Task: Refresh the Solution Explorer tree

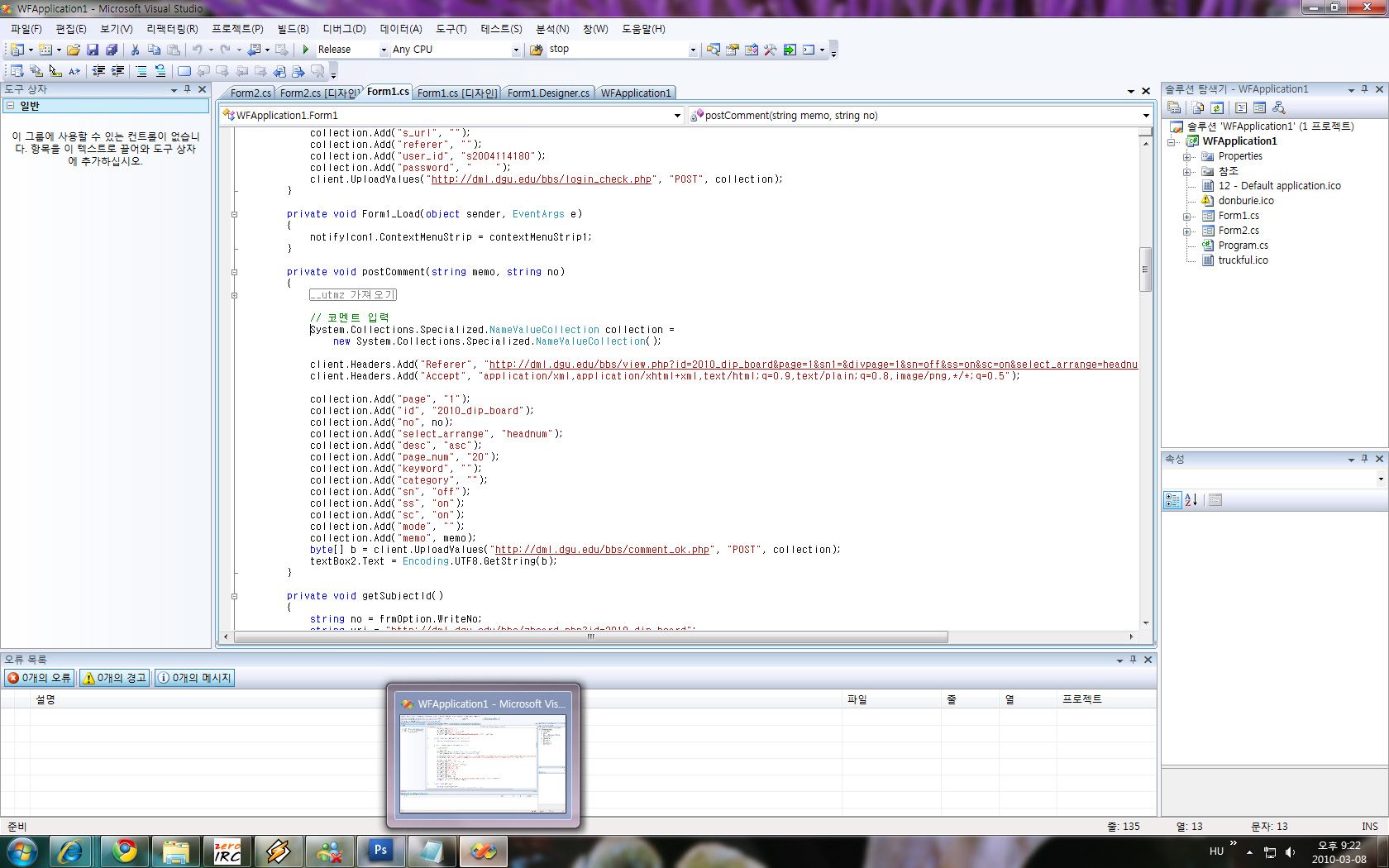Action: 1217,107
